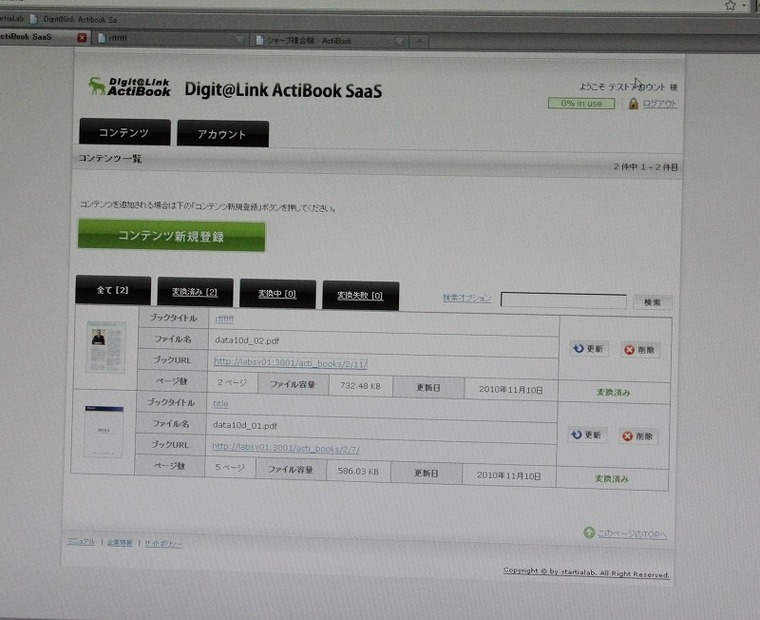Image resolution: width=760 pixels, height=620 pixels.
Task: Open book URL ending in acti_books/2/7/
Action: 285,448
